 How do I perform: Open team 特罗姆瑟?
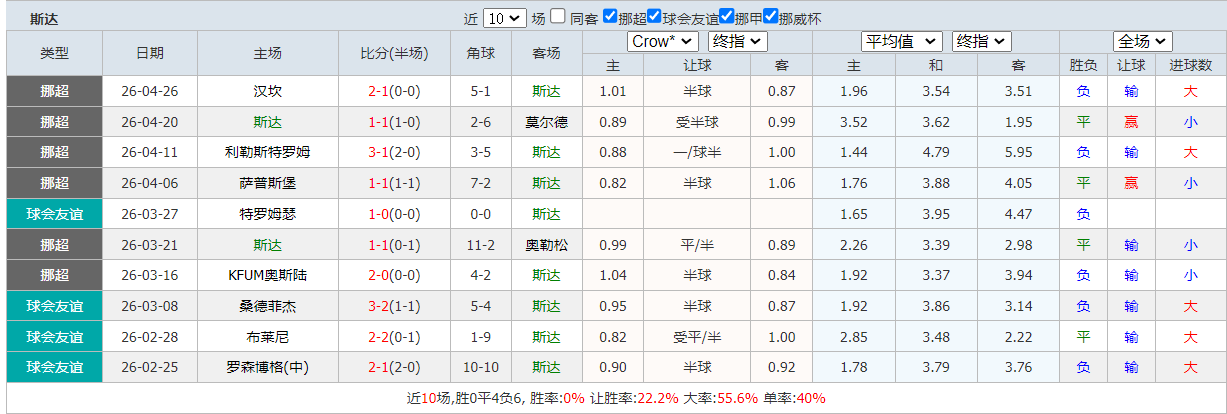click(x=268, y=215)
